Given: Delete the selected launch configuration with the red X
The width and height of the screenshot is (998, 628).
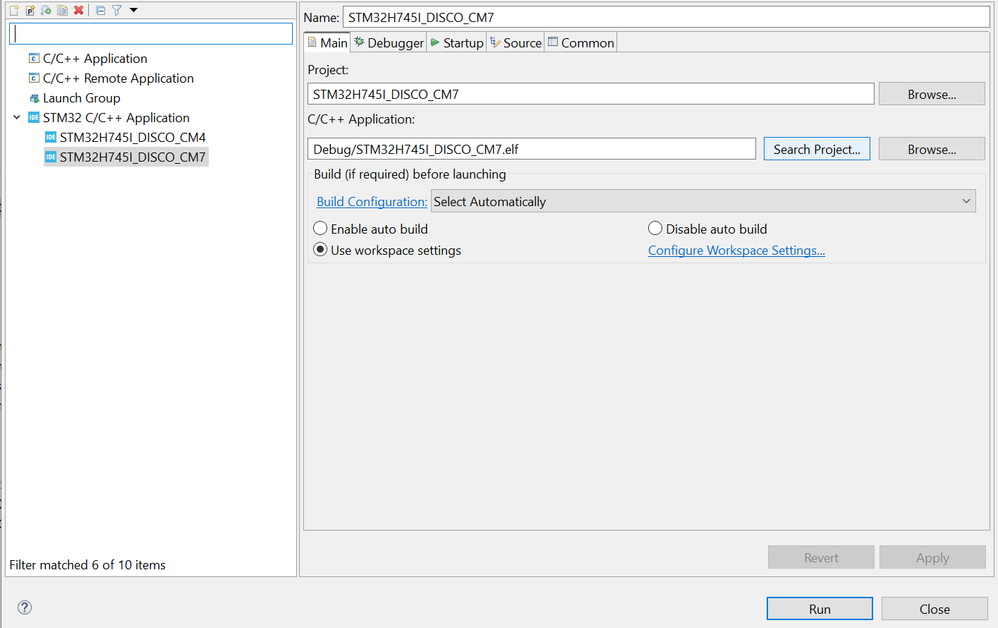Looking at the screenshot, I should (78, 10).
